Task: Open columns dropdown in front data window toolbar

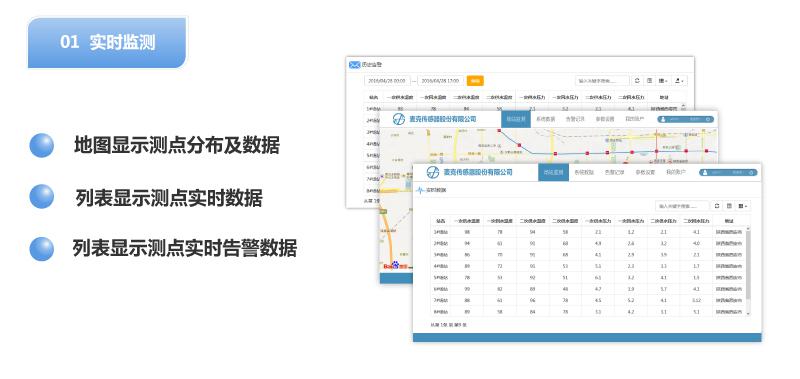Action: click(743, 206)
